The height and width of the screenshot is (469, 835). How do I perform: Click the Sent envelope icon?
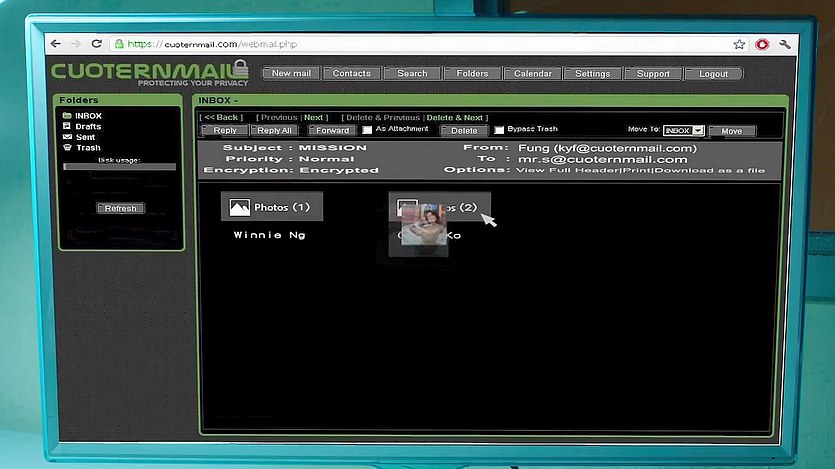click(x=67, y=137)
